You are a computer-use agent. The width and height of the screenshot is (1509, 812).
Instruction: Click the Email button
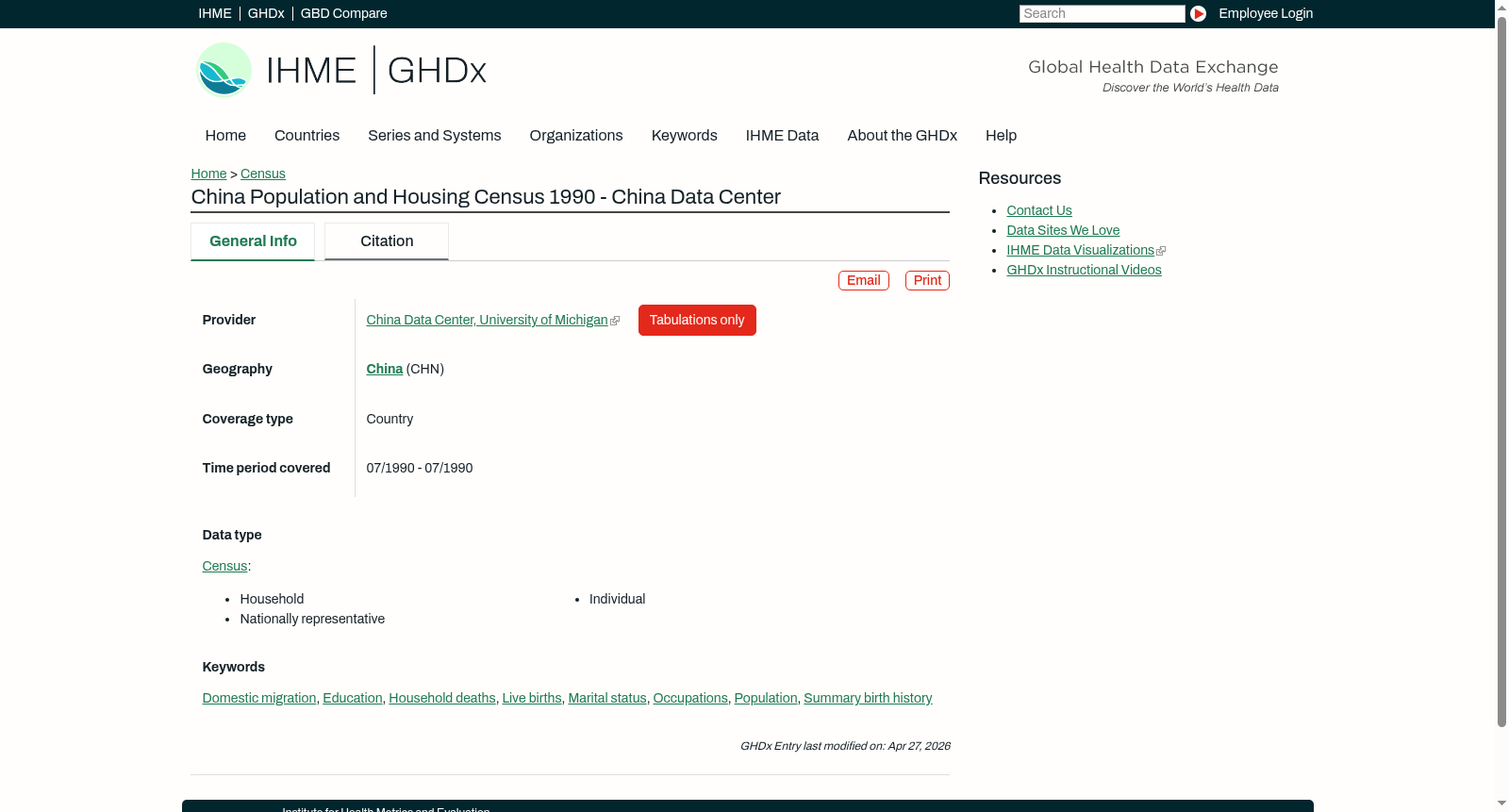tap(864, 280)
